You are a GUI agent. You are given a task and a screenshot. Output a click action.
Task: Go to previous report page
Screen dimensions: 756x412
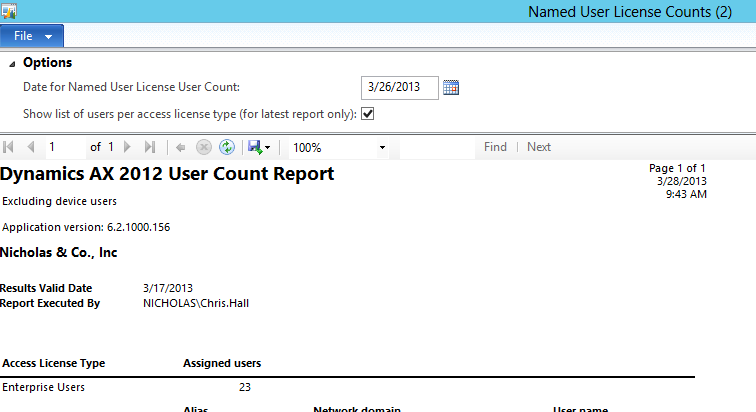coord(31,147)
